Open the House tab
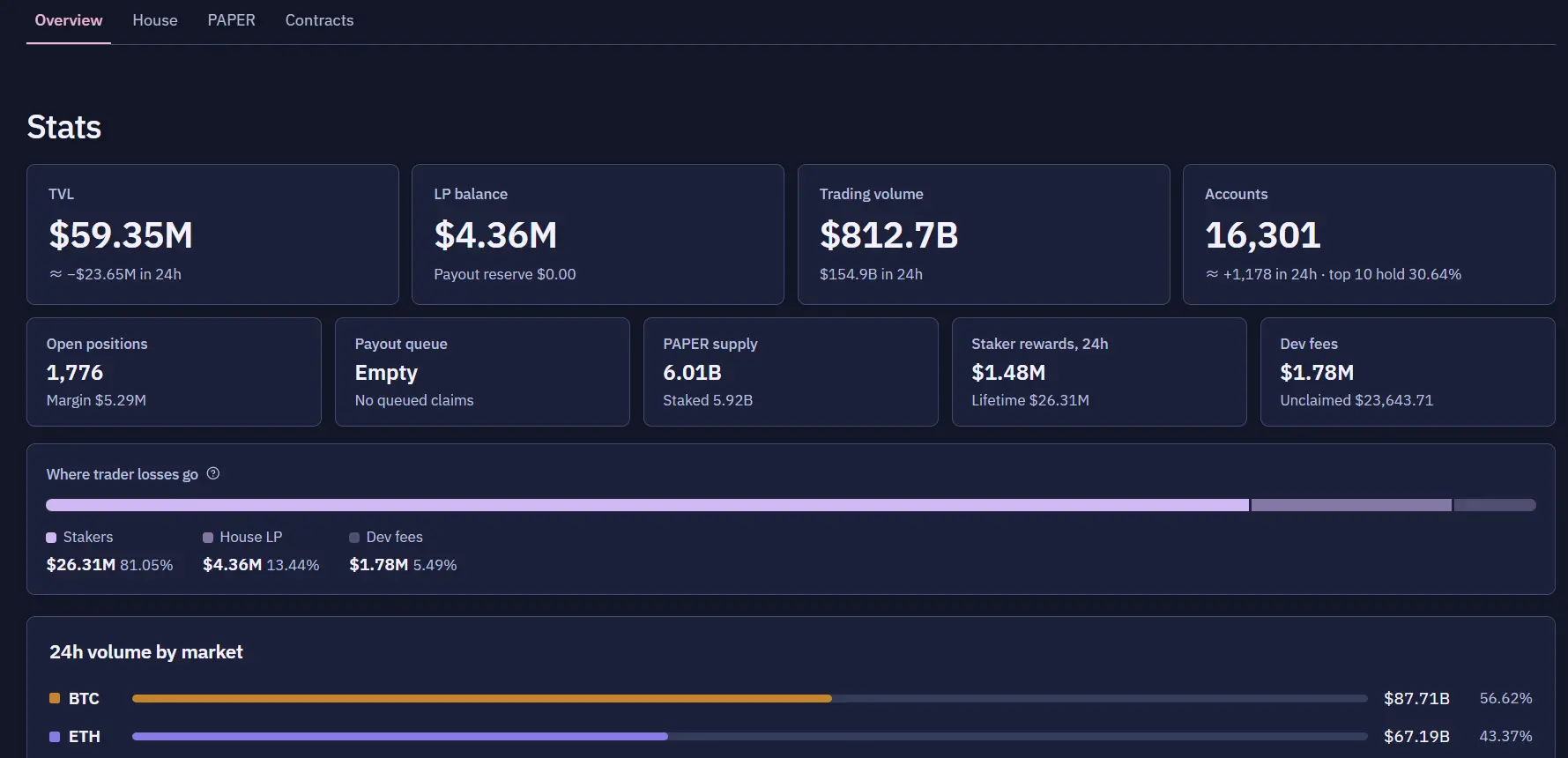Screen dimensions: 1568x758 (x=155, y=20)
